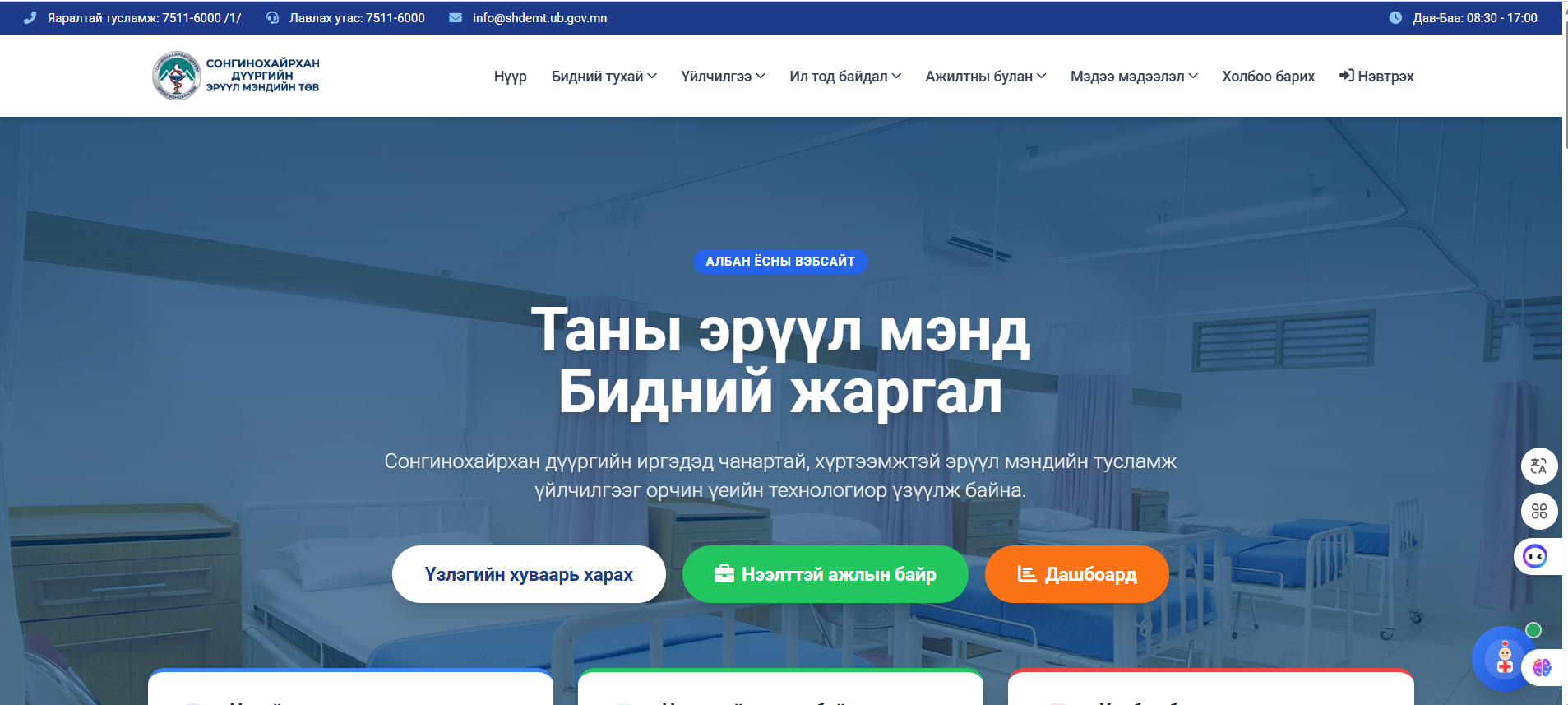The image size is (1568, 705).
Task: Click the Таны эрүүл мэнд heading
Action: (780, 330)
